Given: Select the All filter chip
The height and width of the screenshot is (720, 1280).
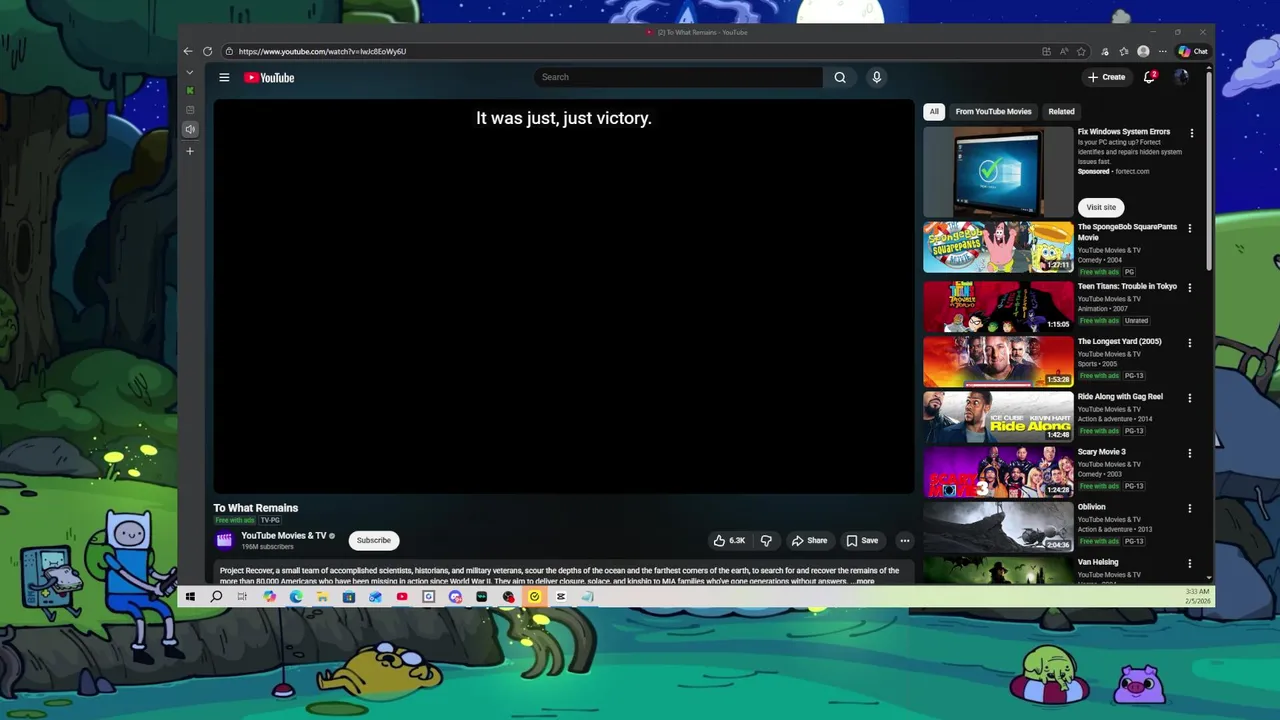Looking at the screenshot, I should [x=934, y=112].
